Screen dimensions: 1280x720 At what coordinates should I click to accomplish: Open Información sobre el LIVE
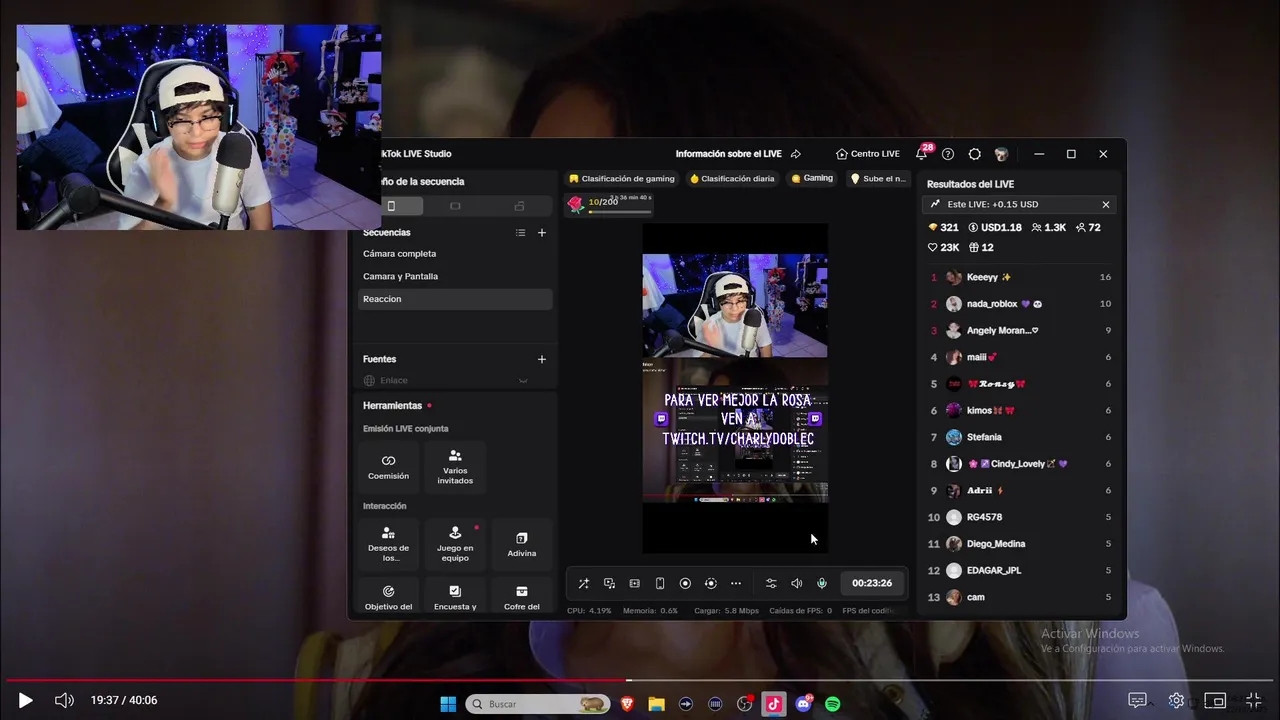pos(728,154)
